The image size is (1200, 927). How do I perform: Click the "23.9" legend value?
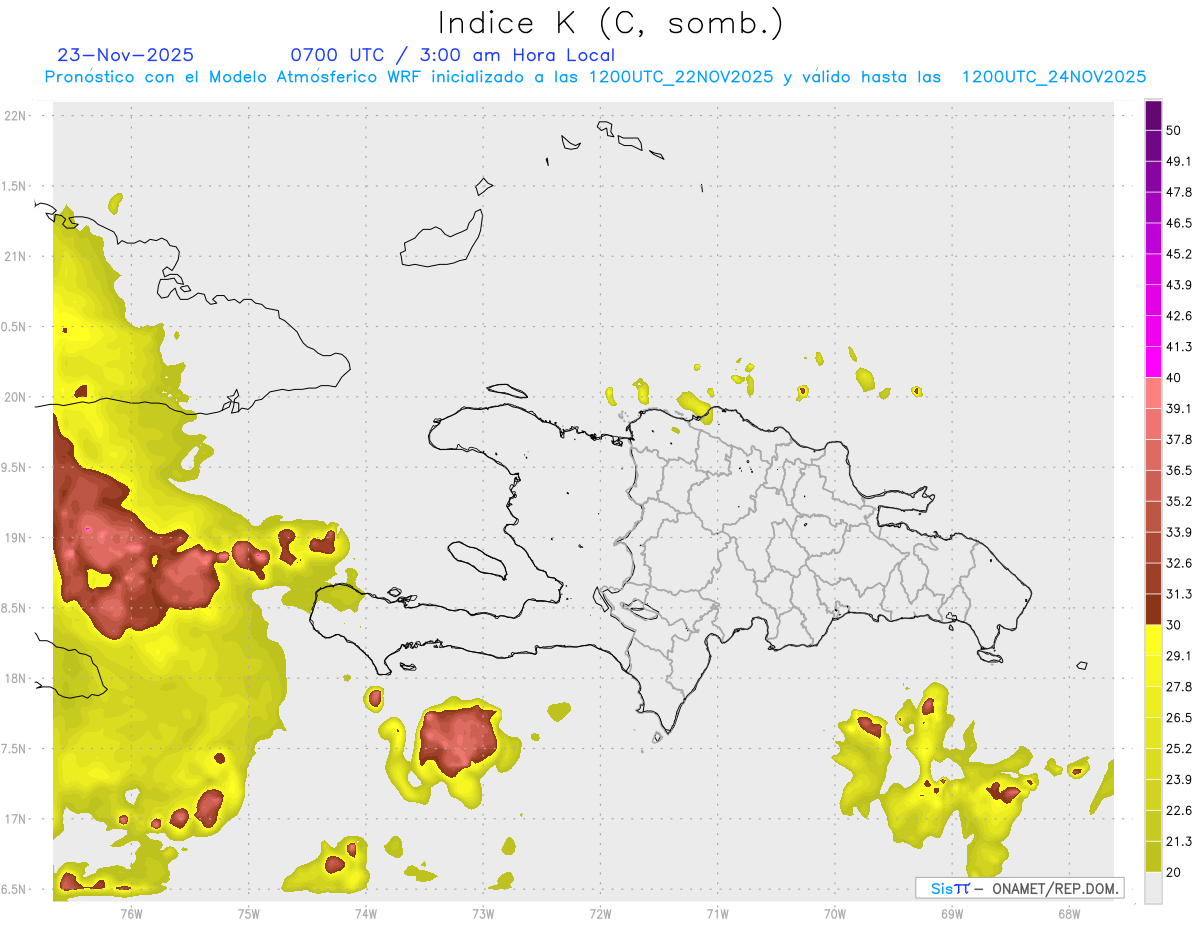pos(1179,780)
